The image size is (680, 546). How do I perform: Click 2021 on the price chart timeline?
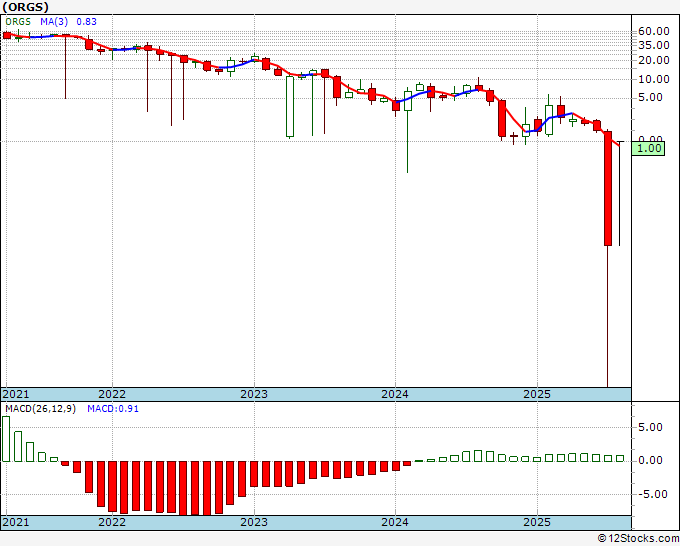click(16, 394)
